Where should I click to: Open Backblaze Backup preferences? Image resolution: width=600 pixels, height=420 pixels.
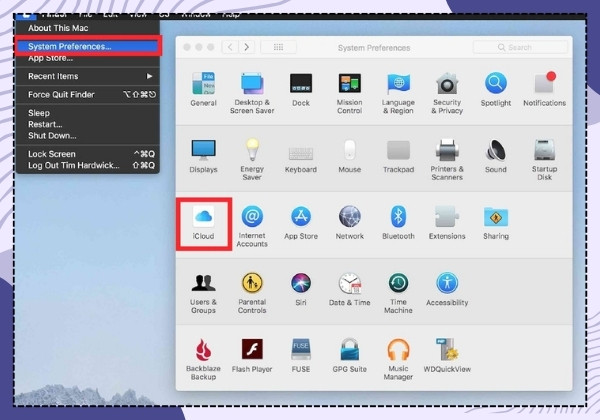pyautogui.click(x=203, y=360)
